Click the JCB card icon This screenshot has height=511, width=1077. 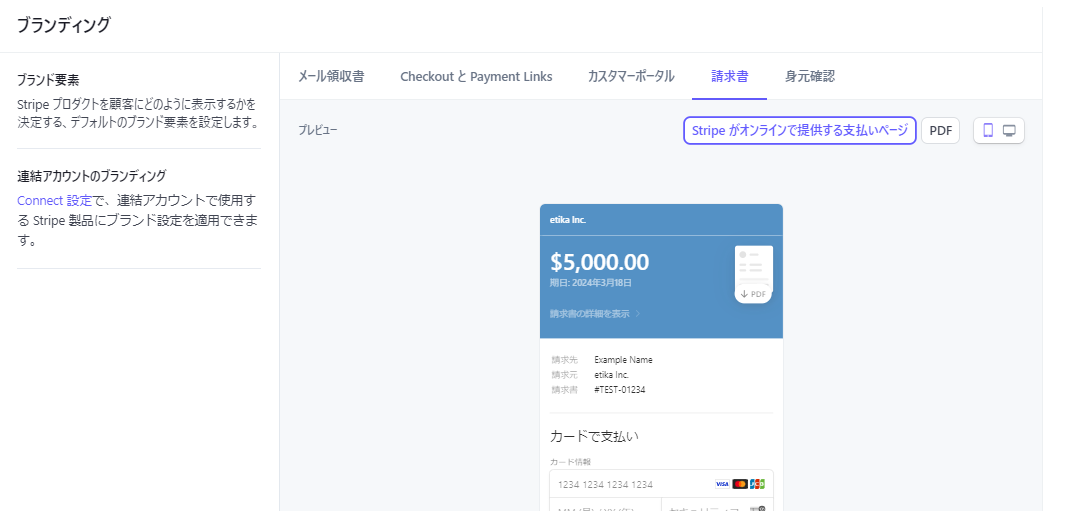[757, 484]
